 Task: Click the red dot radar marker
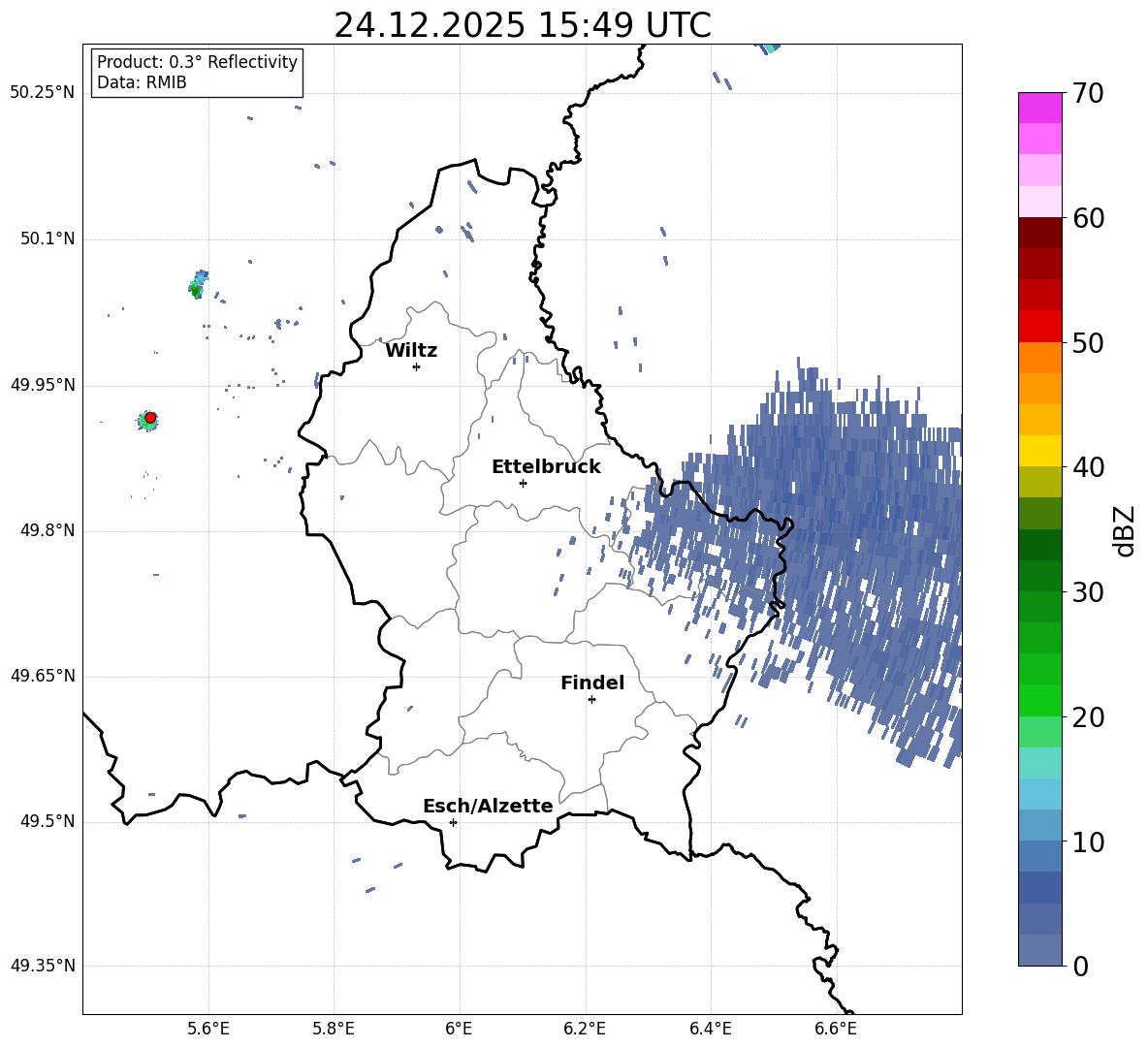(x=150, y=418)
